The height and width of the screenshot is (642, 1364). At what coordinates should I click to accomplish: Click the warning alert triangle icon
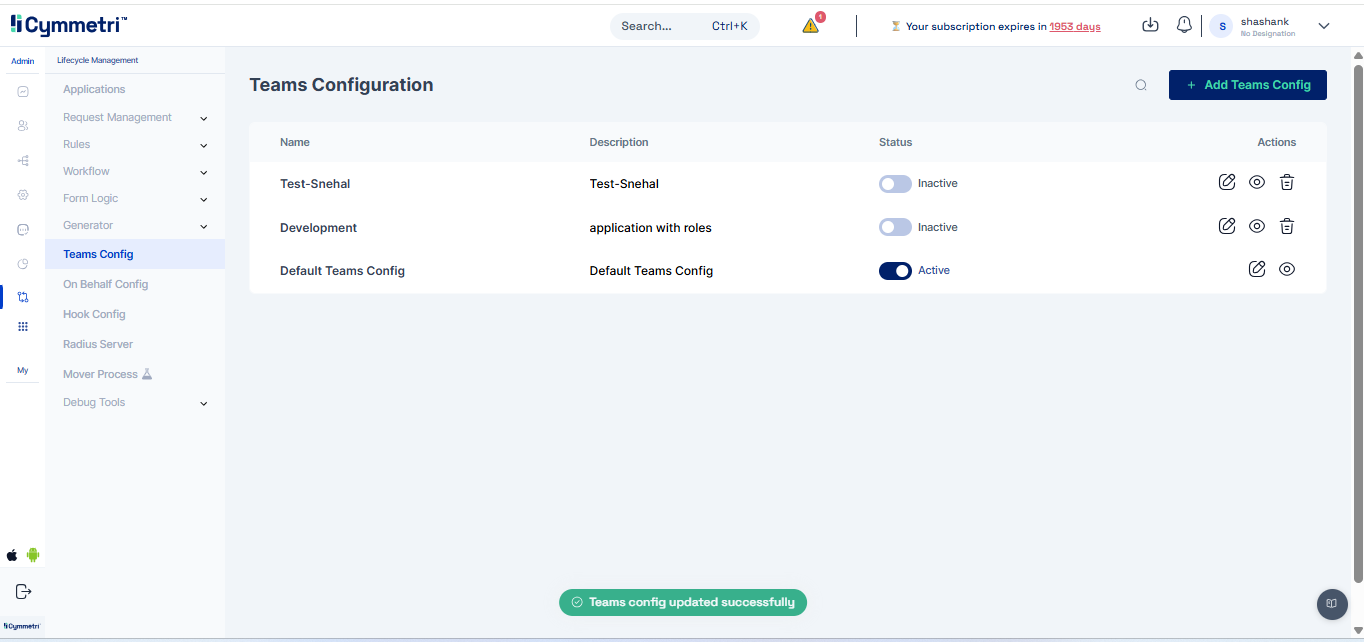pos(811,26)
